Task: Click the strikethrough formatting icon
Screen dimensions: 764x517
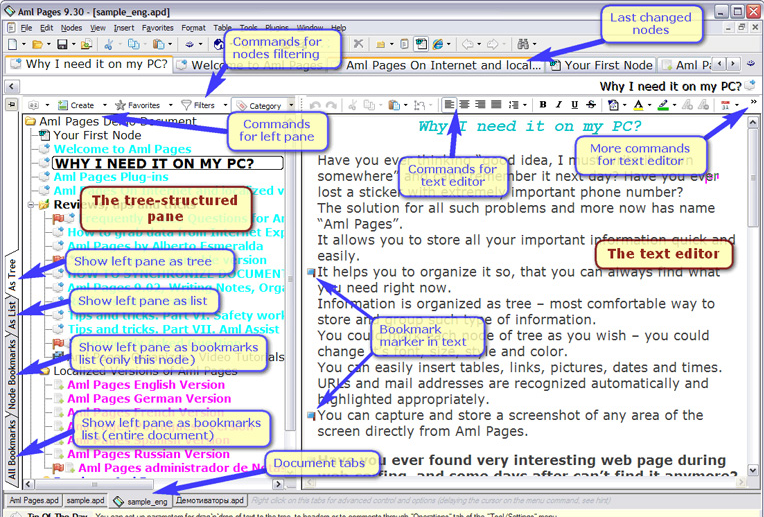Action: (590, 105)
